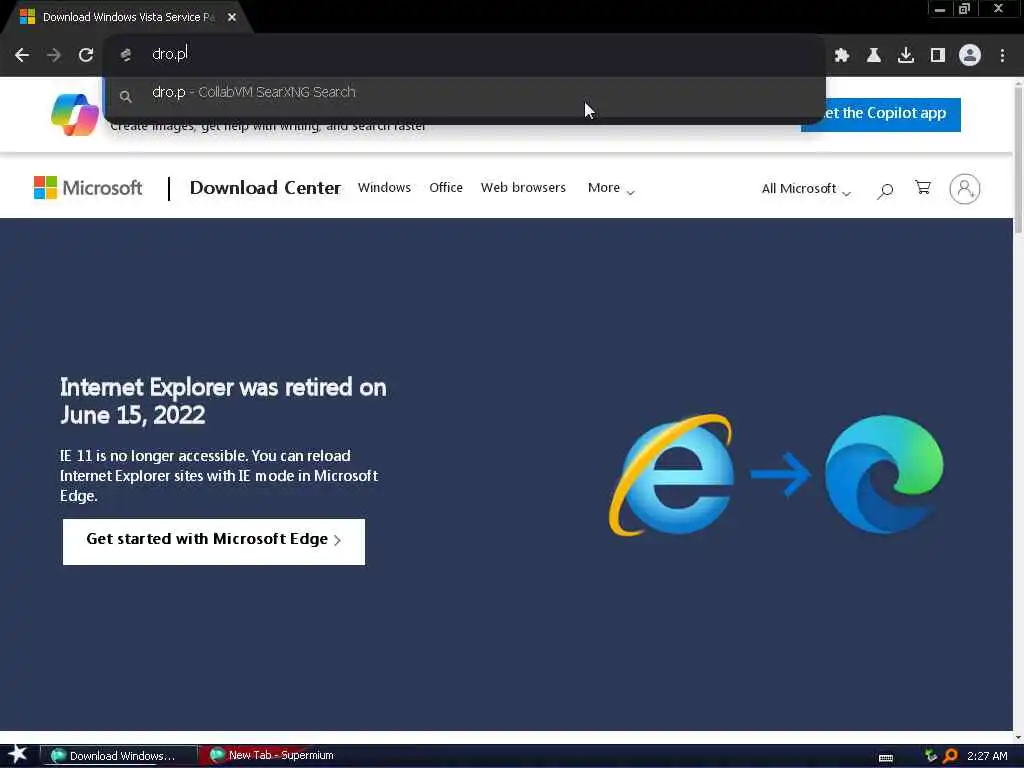
Task: Click the forward navigation arrow
Action: 54,55
